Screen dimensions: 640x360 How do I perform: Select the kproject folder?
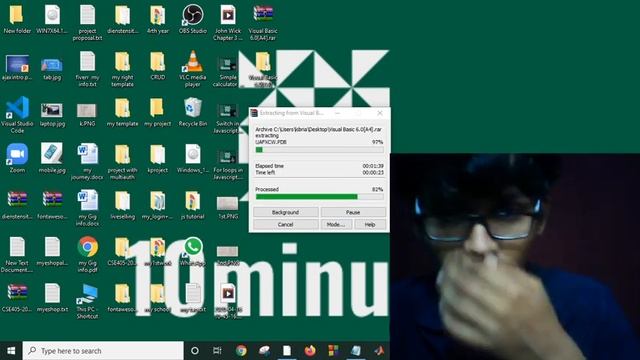(158, 158)
